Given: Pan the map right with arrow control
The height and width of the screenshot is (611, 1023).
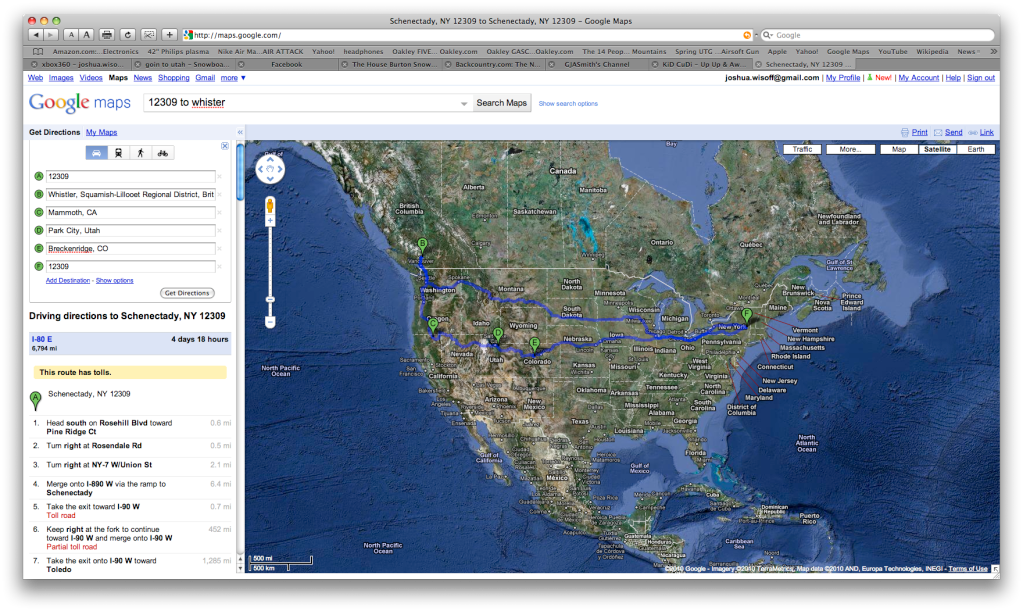Looking at the screenshot, I should click(x=281, y=170).
